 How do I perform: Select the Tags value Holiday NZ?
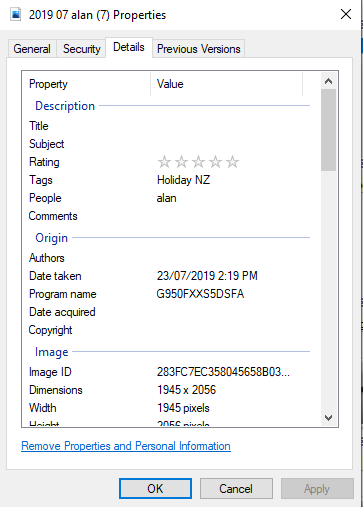click(183, 180)
